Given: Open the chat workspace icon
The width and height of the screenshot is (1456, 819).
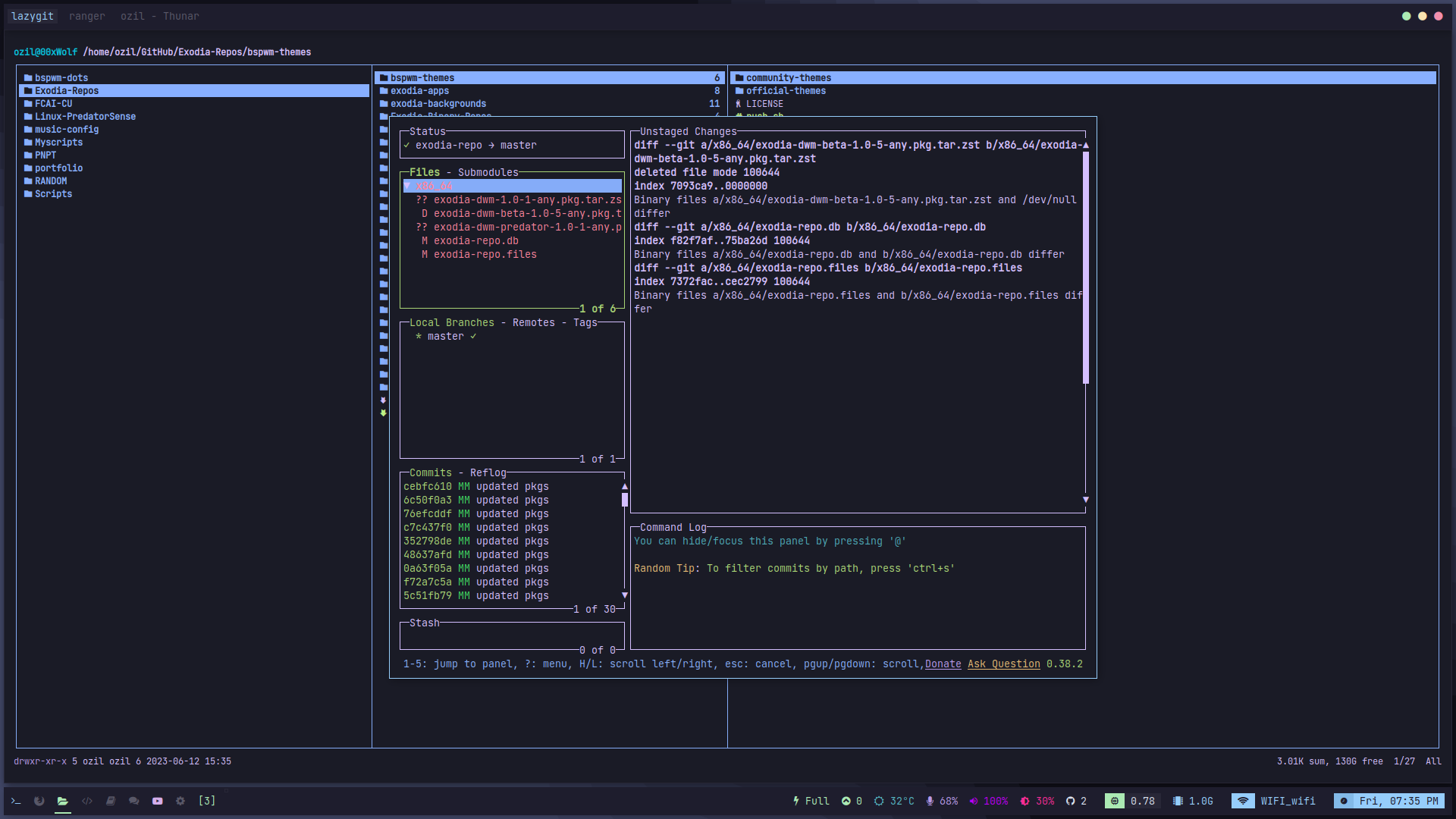Looking at the screenshot, I should pos(134,801).
